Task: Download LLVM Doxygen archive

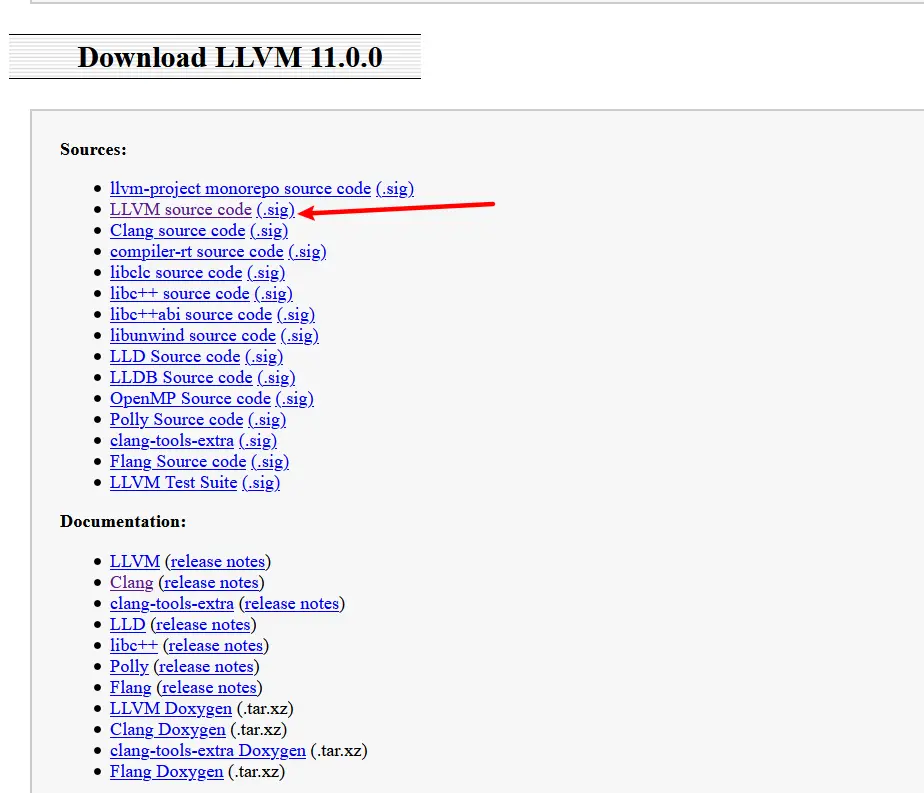Action: [171, 709]
